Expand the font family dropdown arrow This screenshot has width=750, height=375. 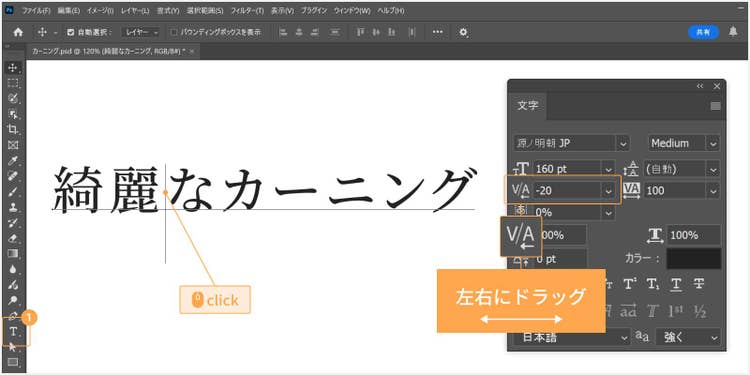(623, 143)
